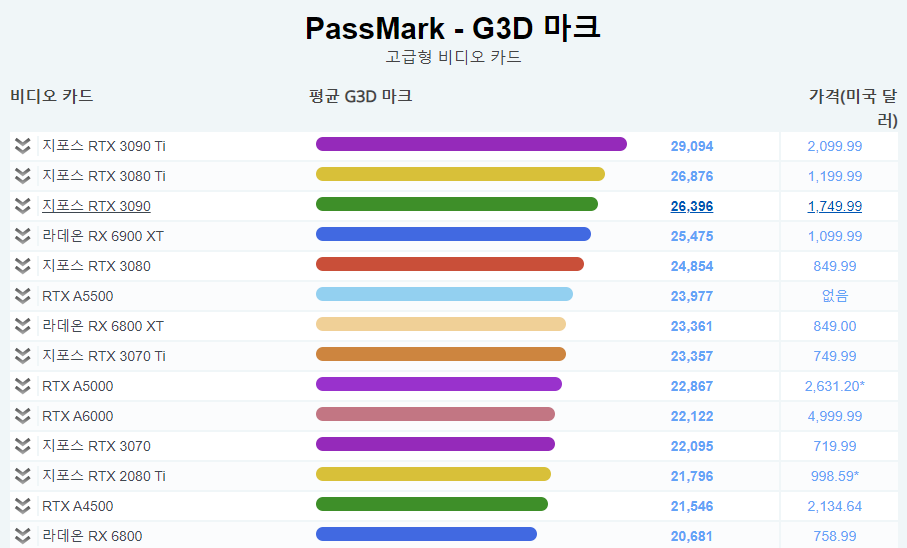Click the 가격(미국 달러) column header
The width and height of the screenshot is (907, 548).
pyautogui.click(x=853, y=108)
